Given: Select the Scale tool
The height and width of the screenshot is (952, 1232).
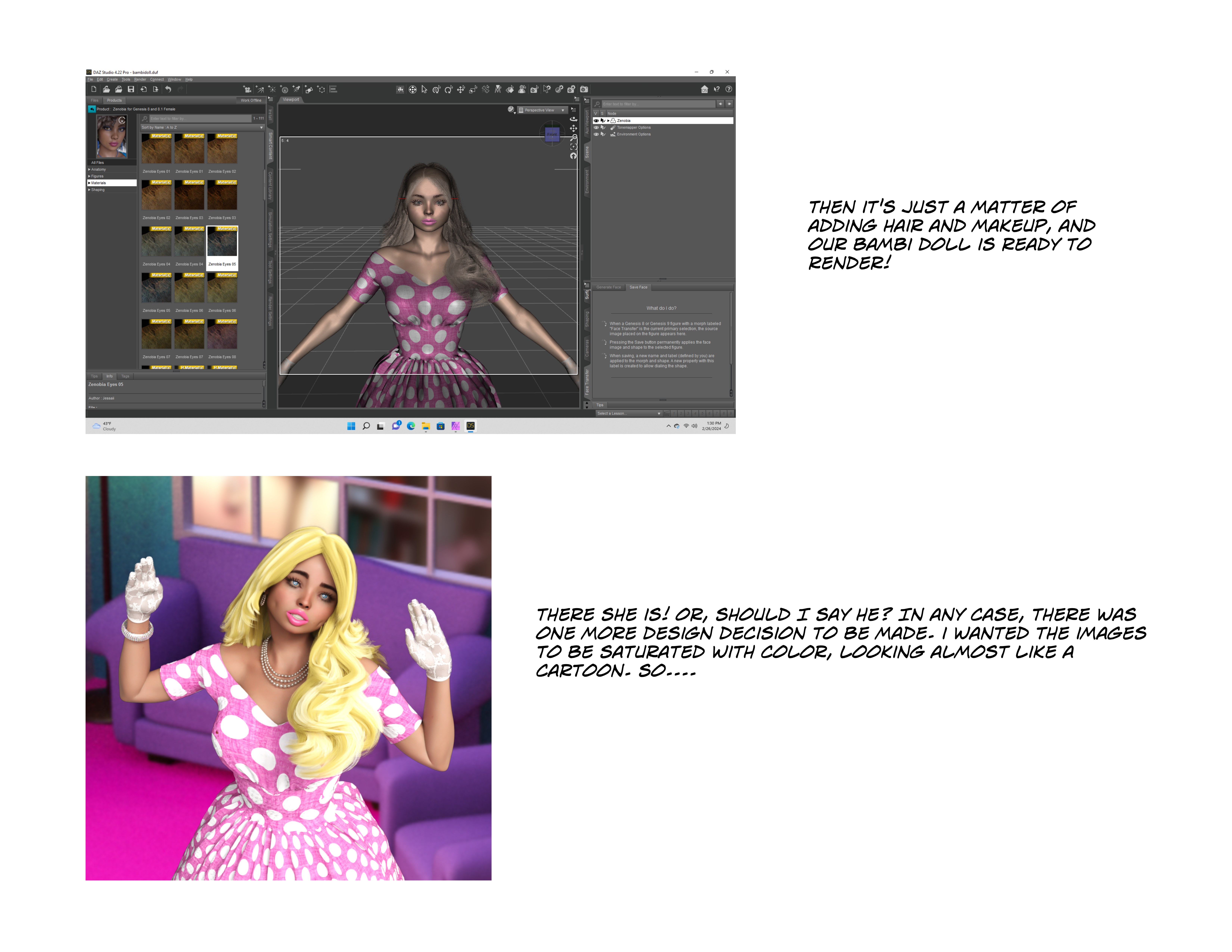Looking at the screenshot, I should pyautogui.click(x=473, y=89).
